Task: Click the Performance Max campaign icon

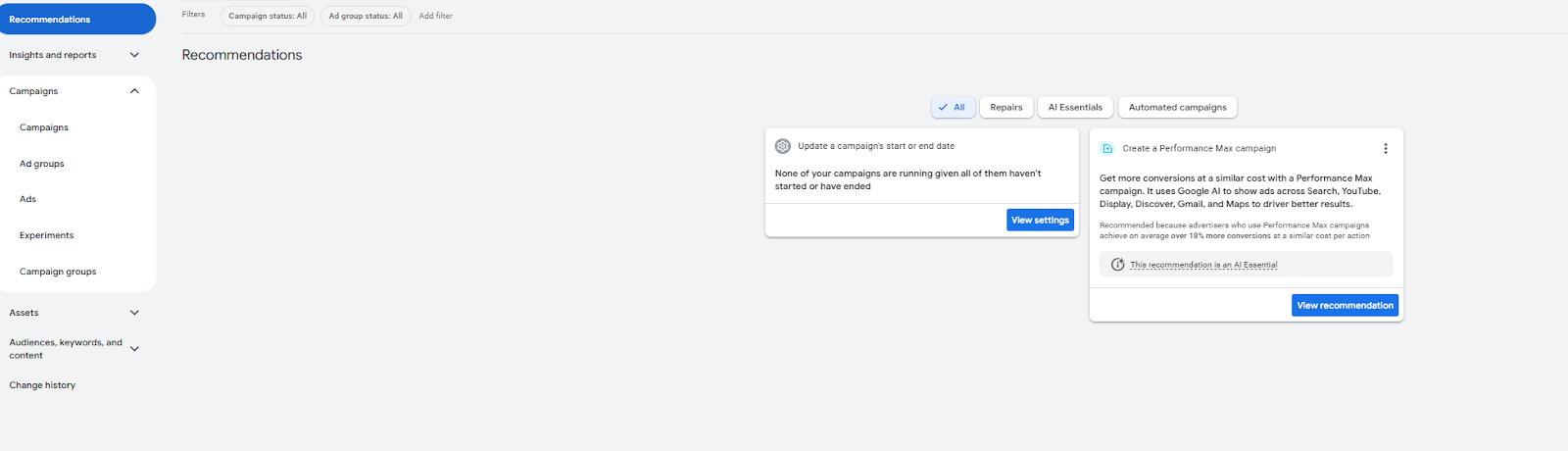Action: click(1107, 148)
